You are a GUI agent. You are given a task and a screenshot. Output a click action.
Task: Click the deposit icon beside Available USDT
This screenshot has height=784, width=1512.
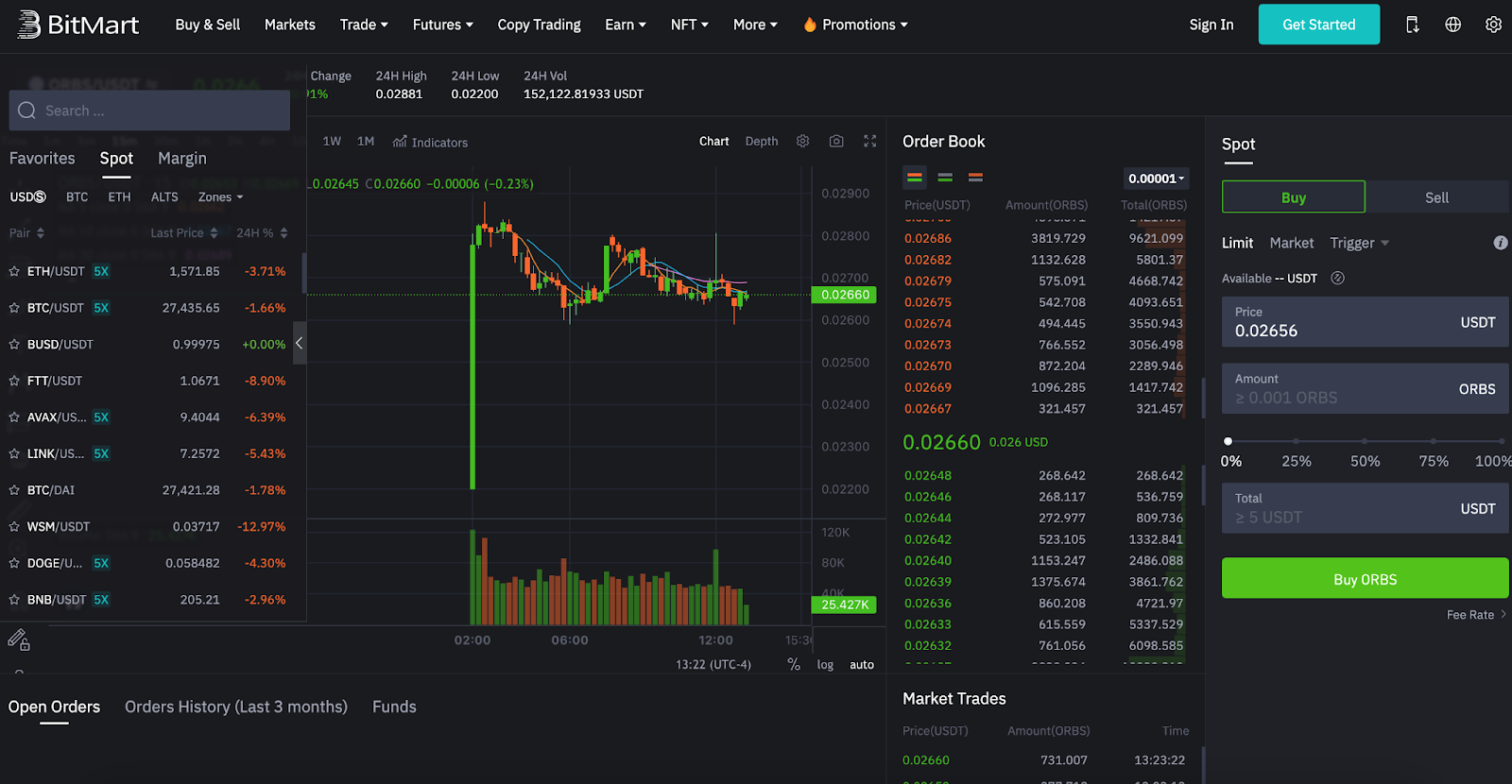1337,278
